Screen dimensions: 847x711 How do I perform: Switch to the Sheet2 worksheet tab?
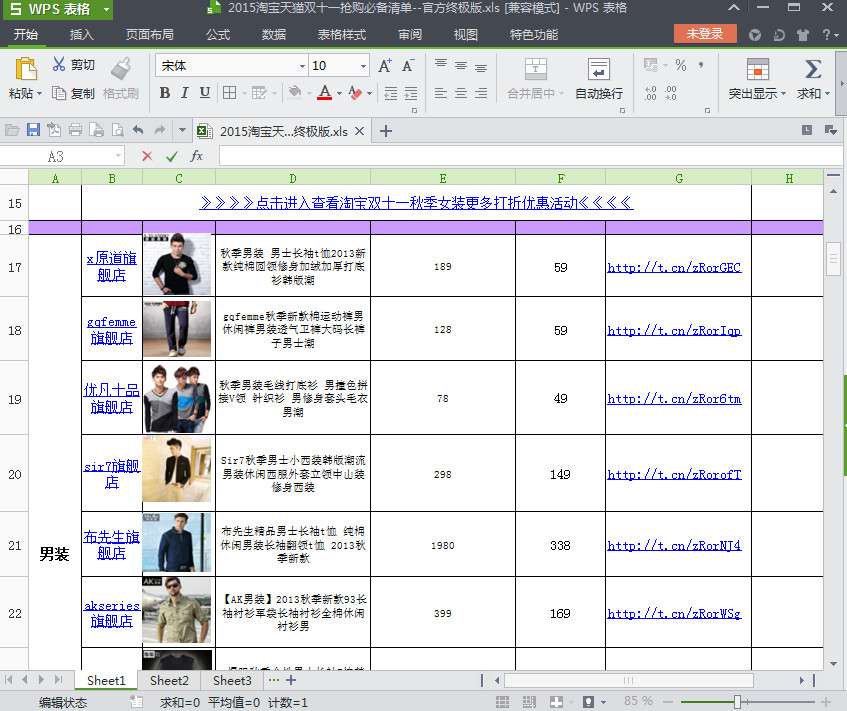coord(169,680)
